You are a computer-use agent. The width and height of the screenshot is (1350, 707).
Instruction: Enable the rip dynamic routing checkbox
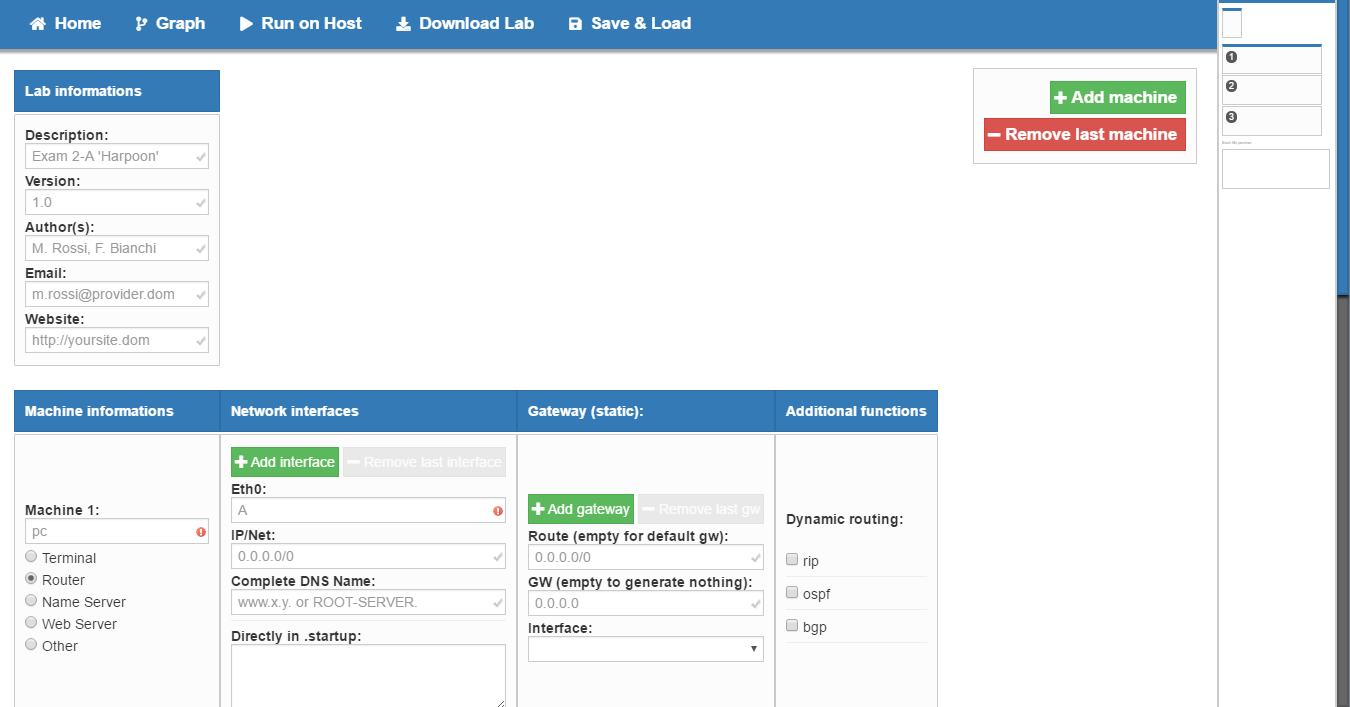click(x=792, y=560)
